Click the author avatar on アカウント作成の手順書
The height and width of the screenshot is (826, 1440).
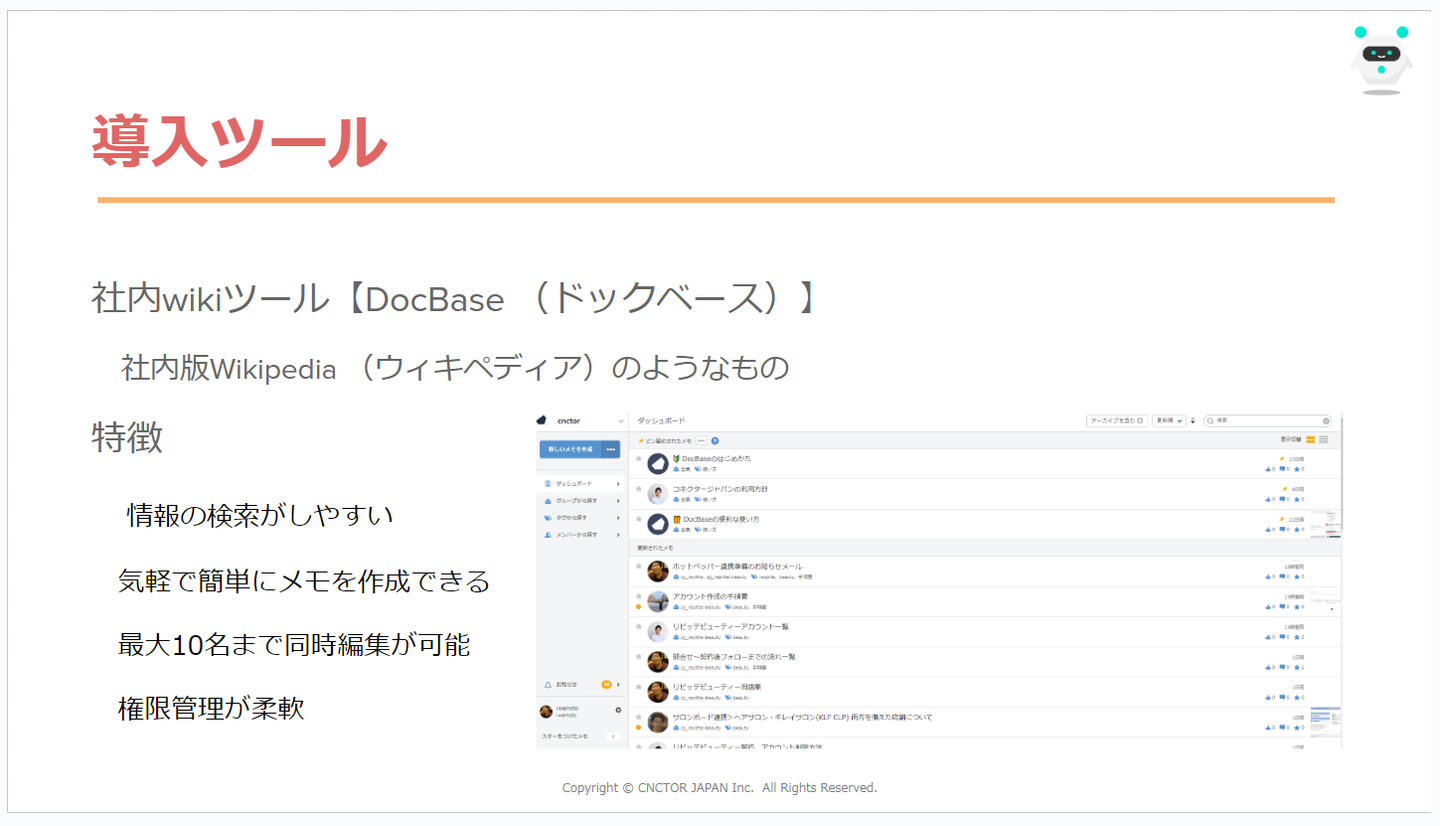coord(658,601)
